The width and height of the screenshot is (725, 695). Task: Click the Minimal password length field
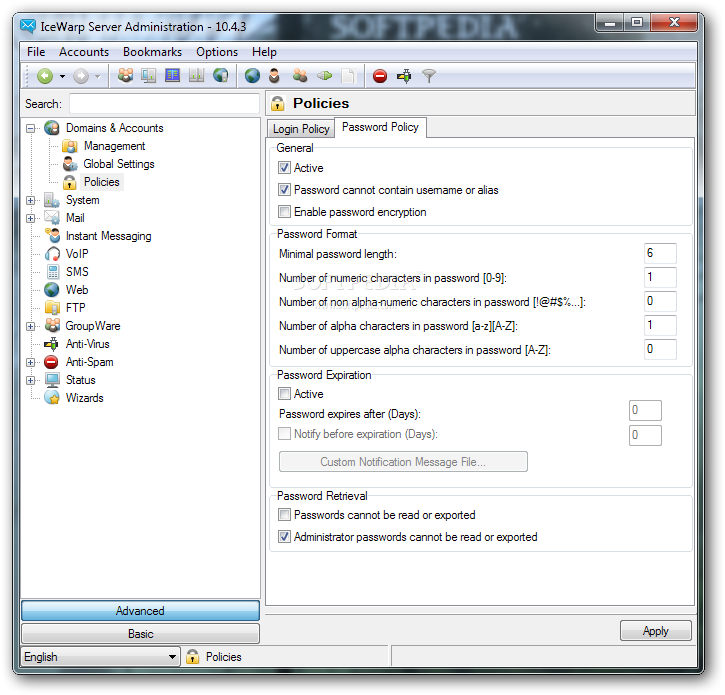(x=660, y=253)
